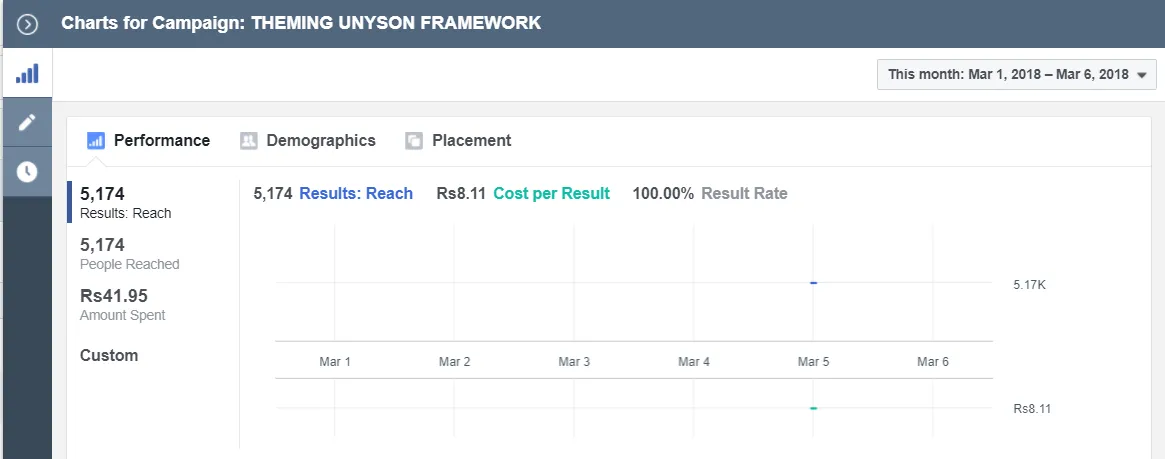1165x459 pixels.
Task: Click the campaign title THEMING UNYSON FRAMEWORK
Action: point(396,23)
